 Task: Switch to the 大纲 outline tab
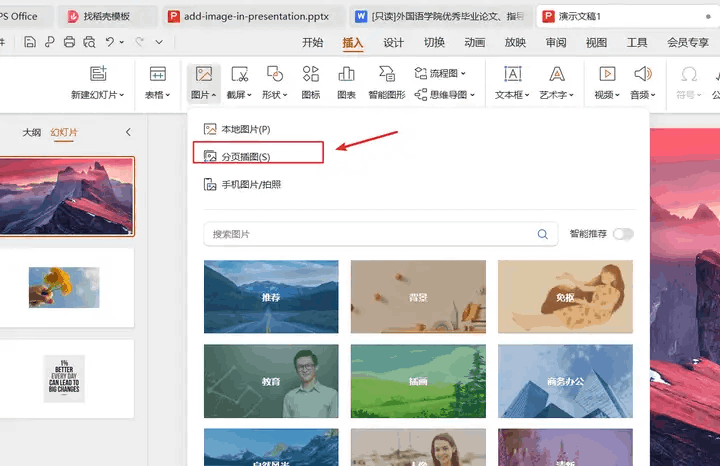[x=32, y=132]
